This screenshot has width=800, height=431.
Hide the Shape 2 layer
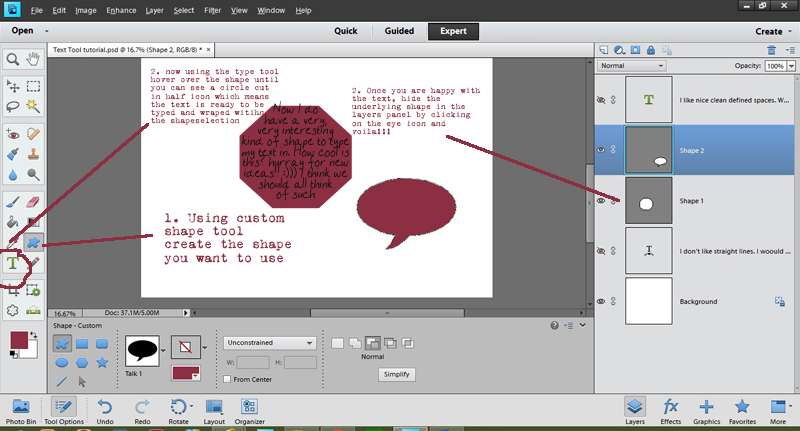click(x=603, y=149)
